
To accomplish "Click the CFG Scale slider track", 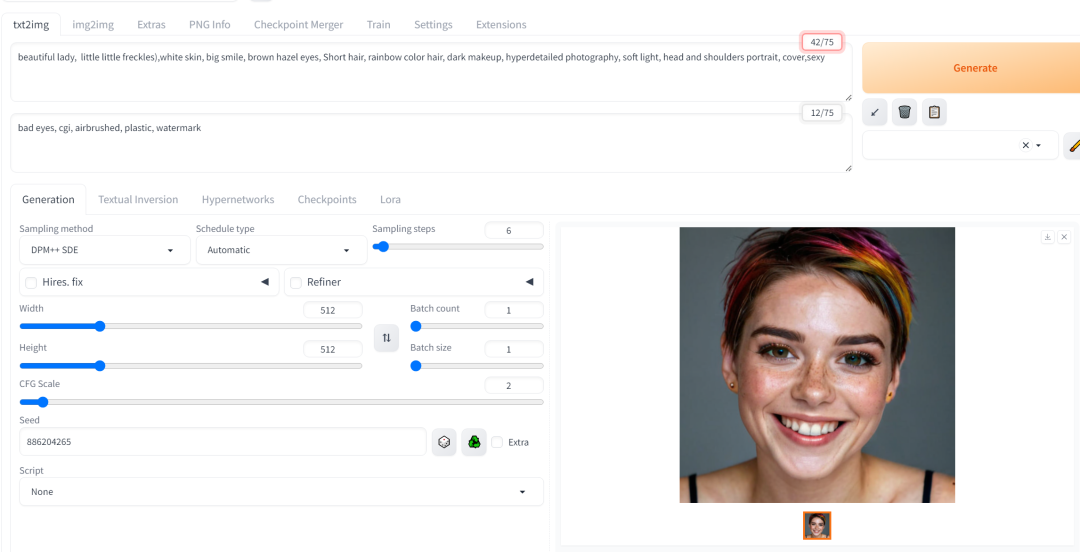I will click(280, 402).
